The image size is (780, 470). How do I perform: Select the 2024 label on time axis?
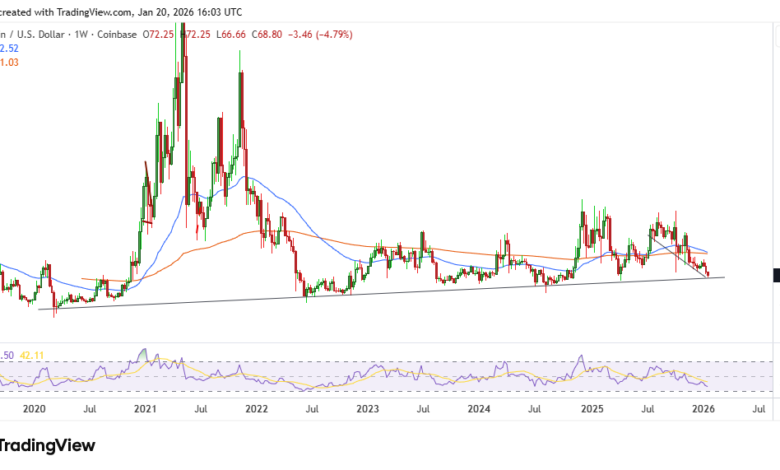pyautogui.click(x=479, y=408)
